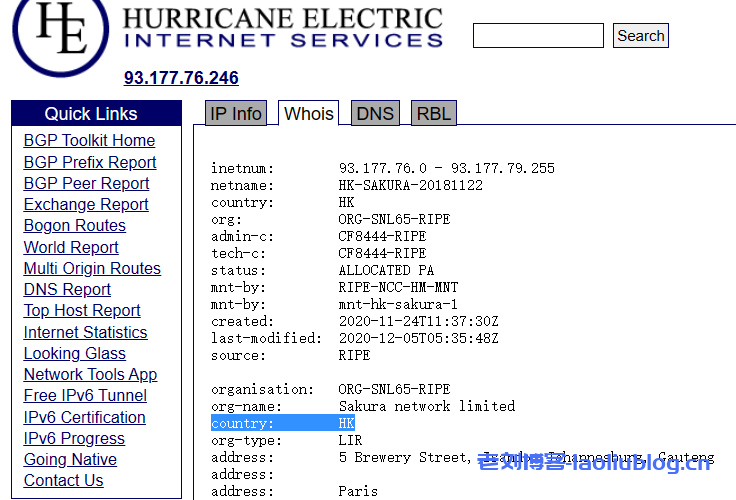Click country value HK under netname
736x500 pixels.
(346, 202)
